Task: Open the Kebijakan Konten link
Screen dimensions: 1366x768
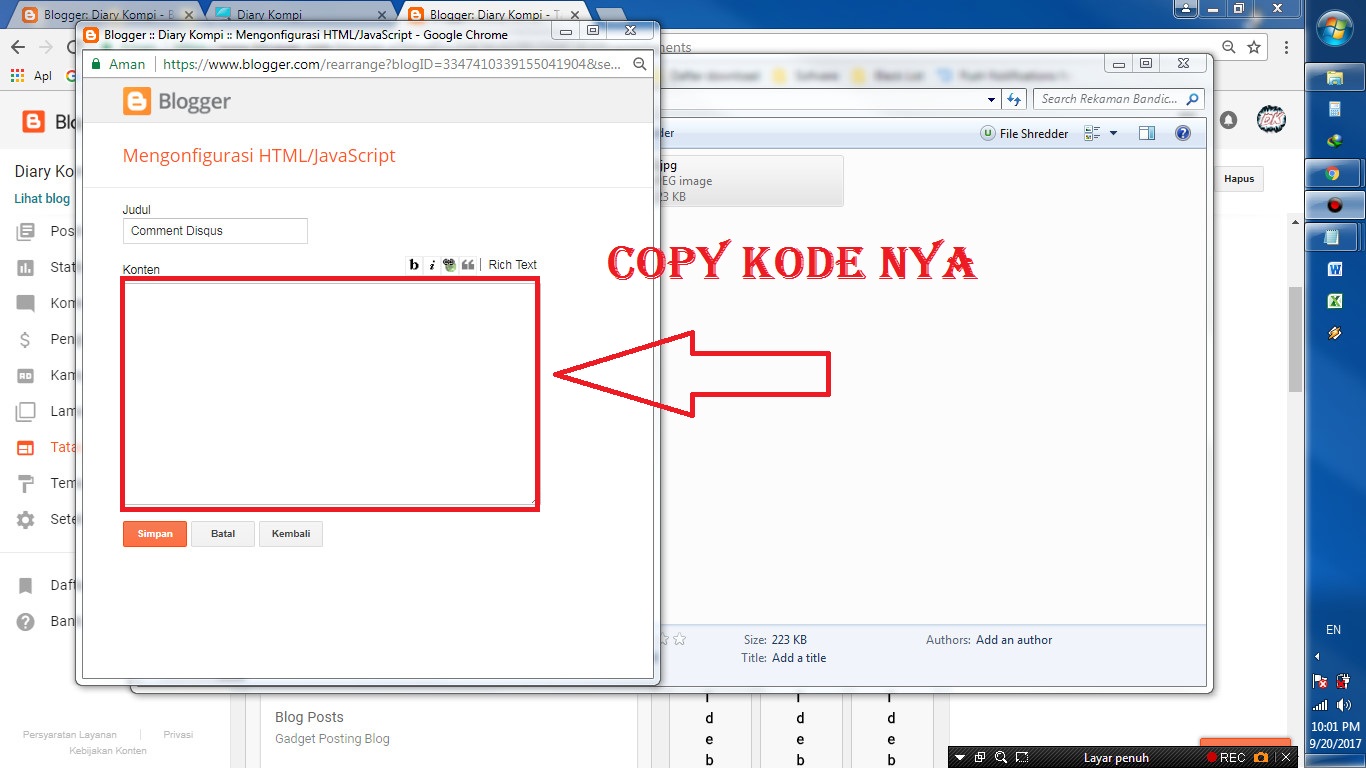Action: click(108, 750)
